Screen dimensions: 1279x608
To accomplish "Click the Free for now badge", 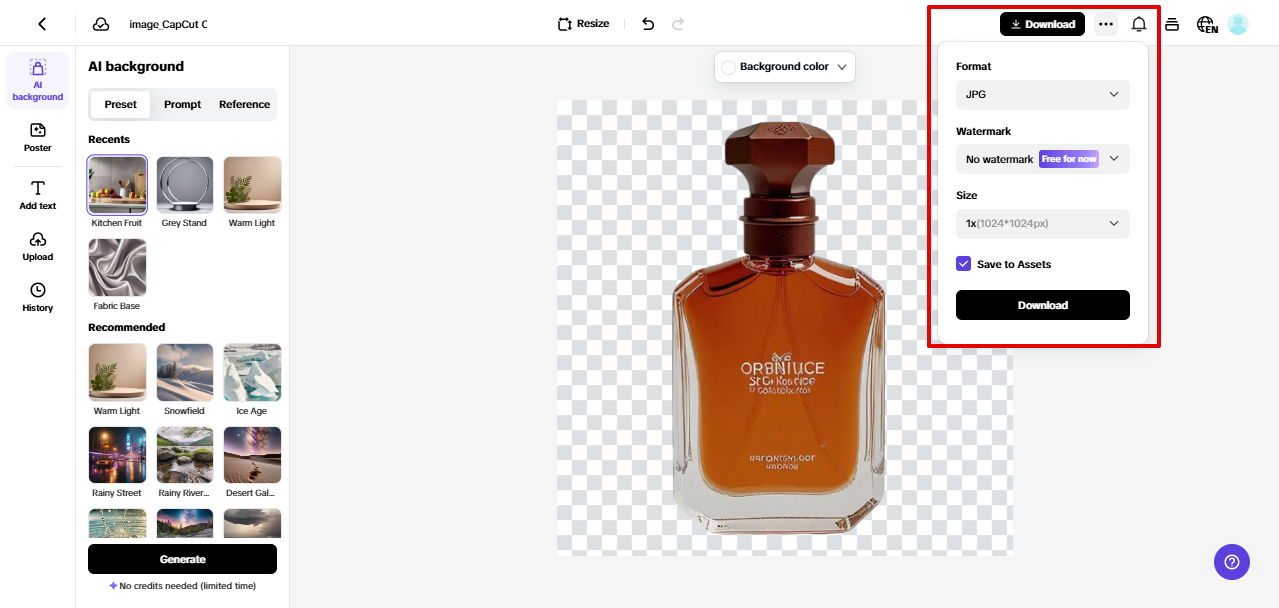I will click(1069, 159).
